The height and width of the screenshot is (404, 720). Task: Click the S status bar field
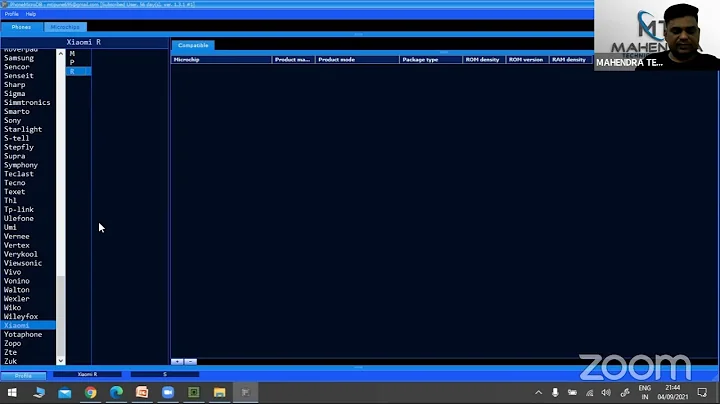point(165,375)
